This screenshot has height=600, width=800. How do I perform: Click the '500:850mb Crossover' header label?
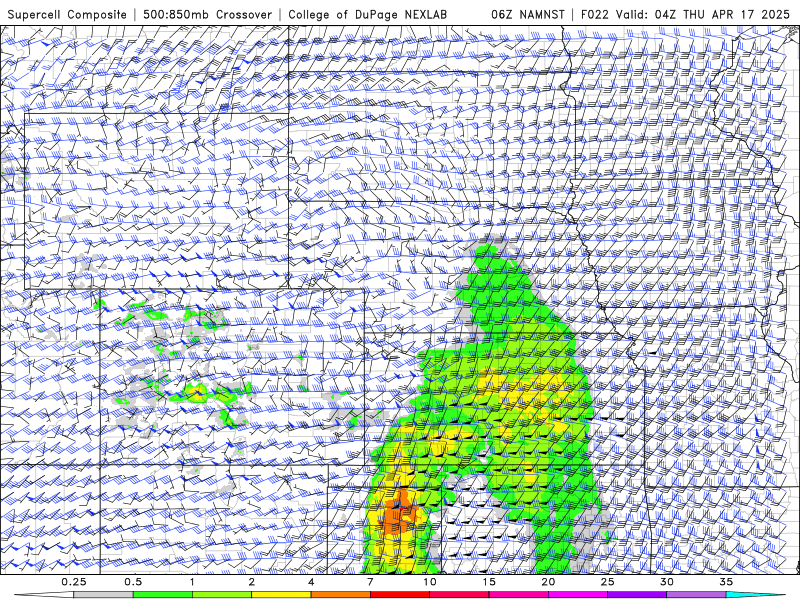click(x=208, y=14)
